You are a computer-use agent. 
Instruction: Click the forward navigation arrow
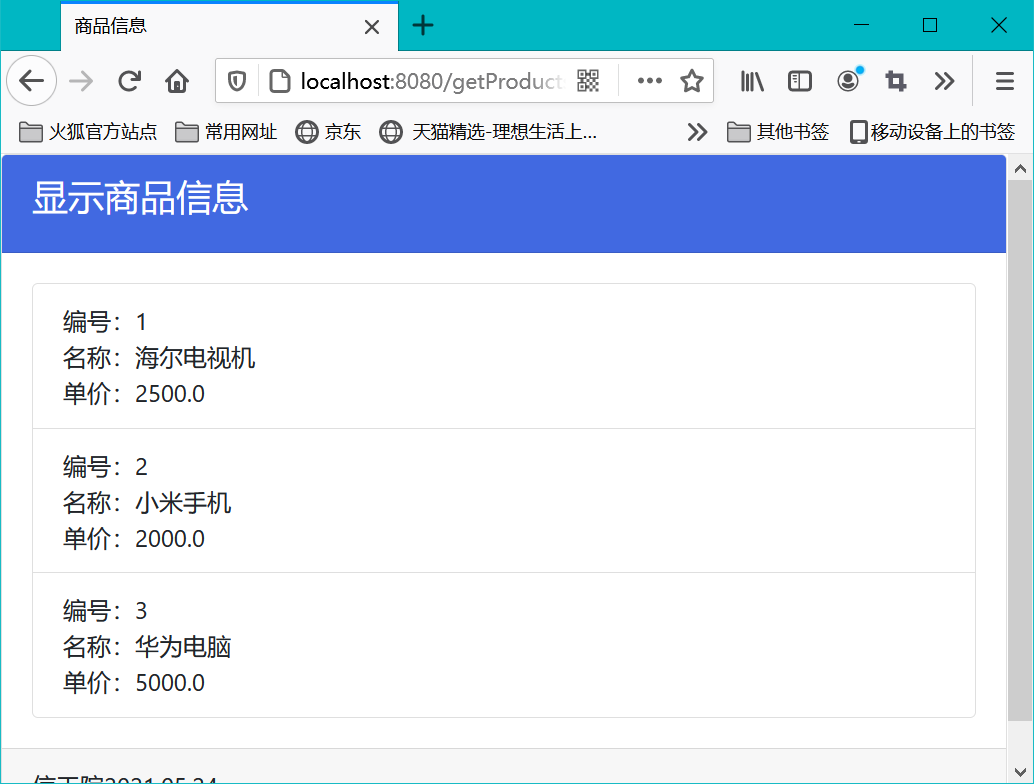pyautogui.click(x=80, y=81)
